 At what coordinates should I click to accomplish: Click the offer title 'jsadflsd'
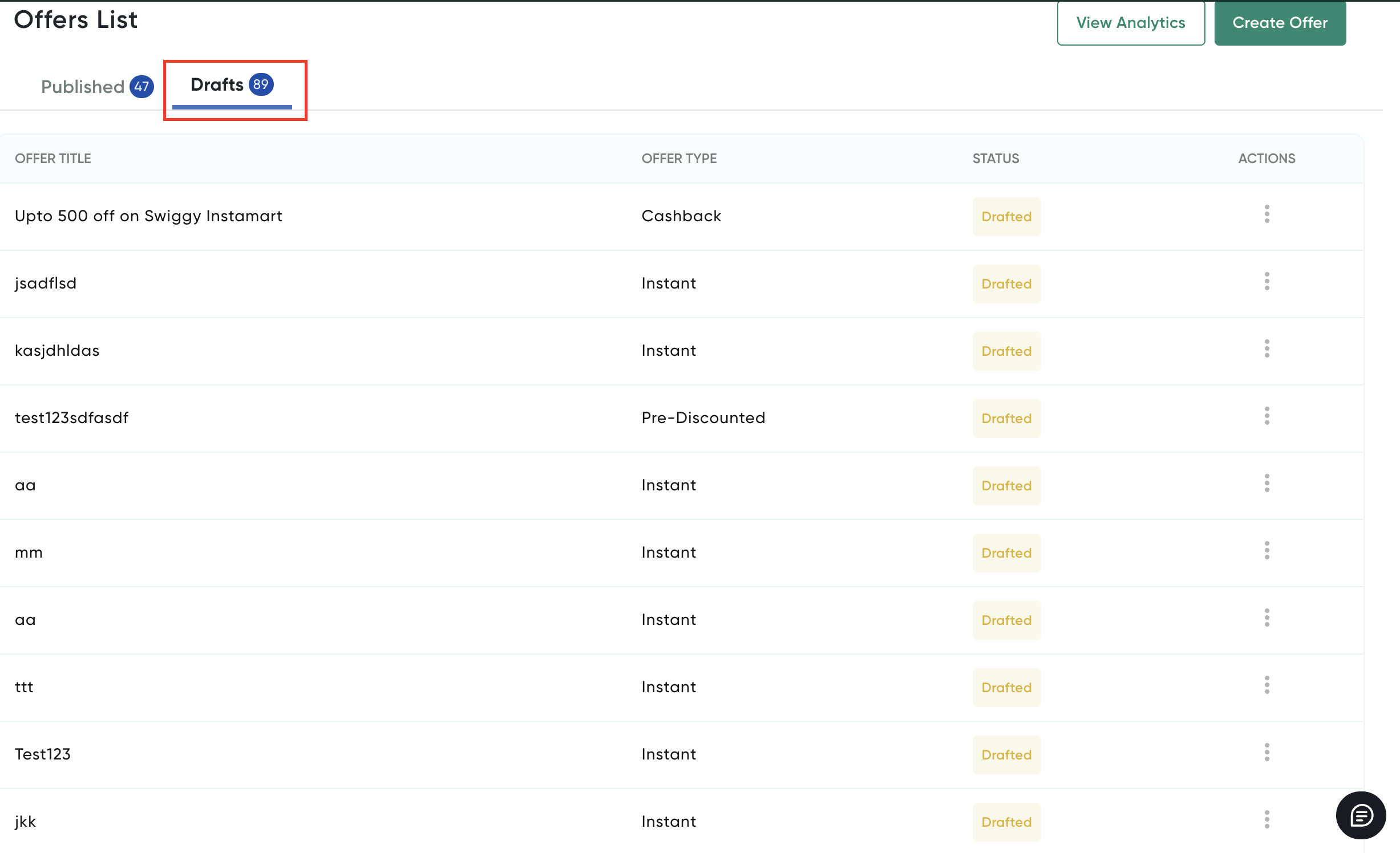point(46,283)
